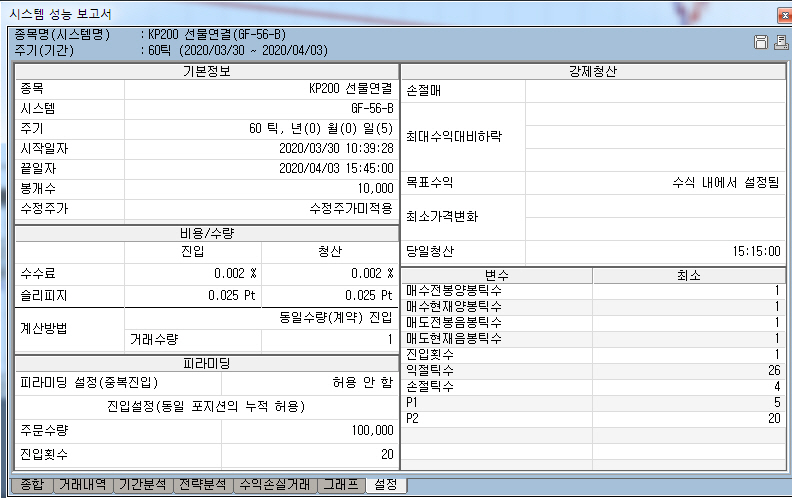Screen dimensions: 793x500
Task: Open the 거래내역 tab
Action: [83, 485]
